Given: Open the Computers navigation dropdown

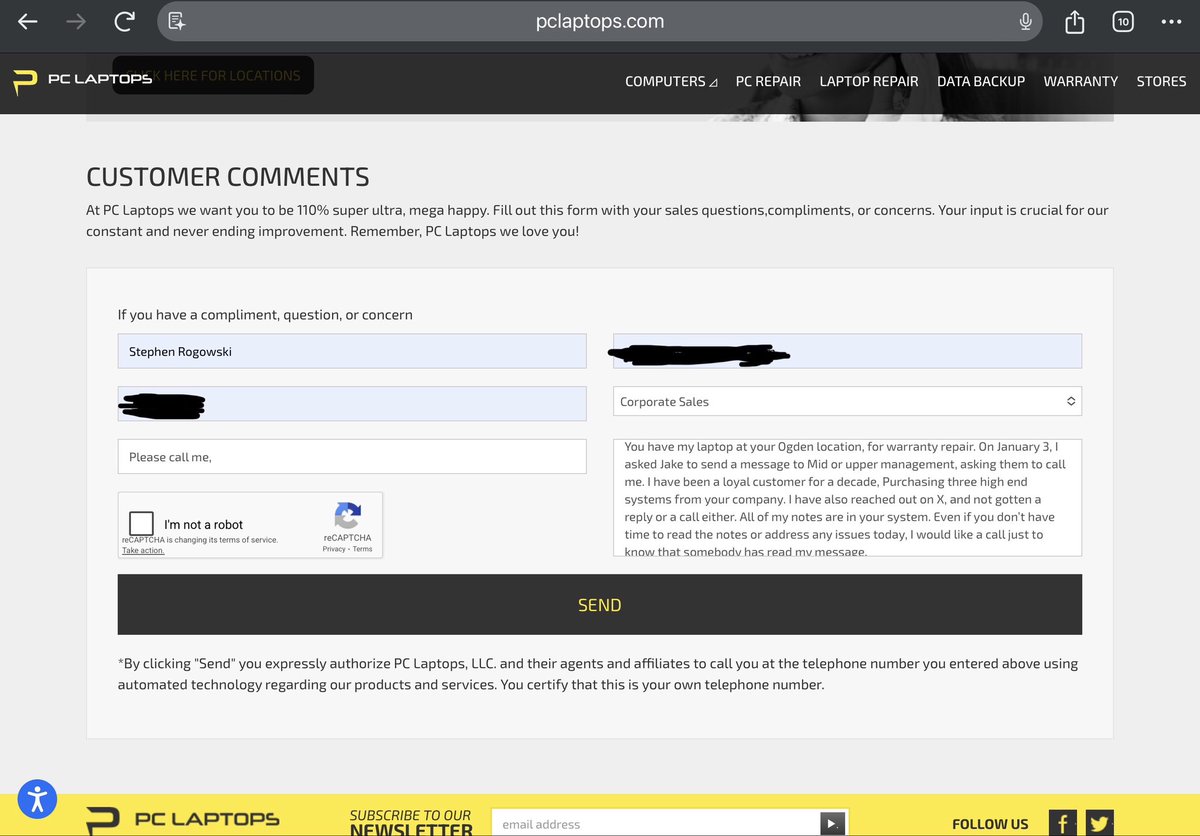Looking at the screenshot, I should [671, 81].
